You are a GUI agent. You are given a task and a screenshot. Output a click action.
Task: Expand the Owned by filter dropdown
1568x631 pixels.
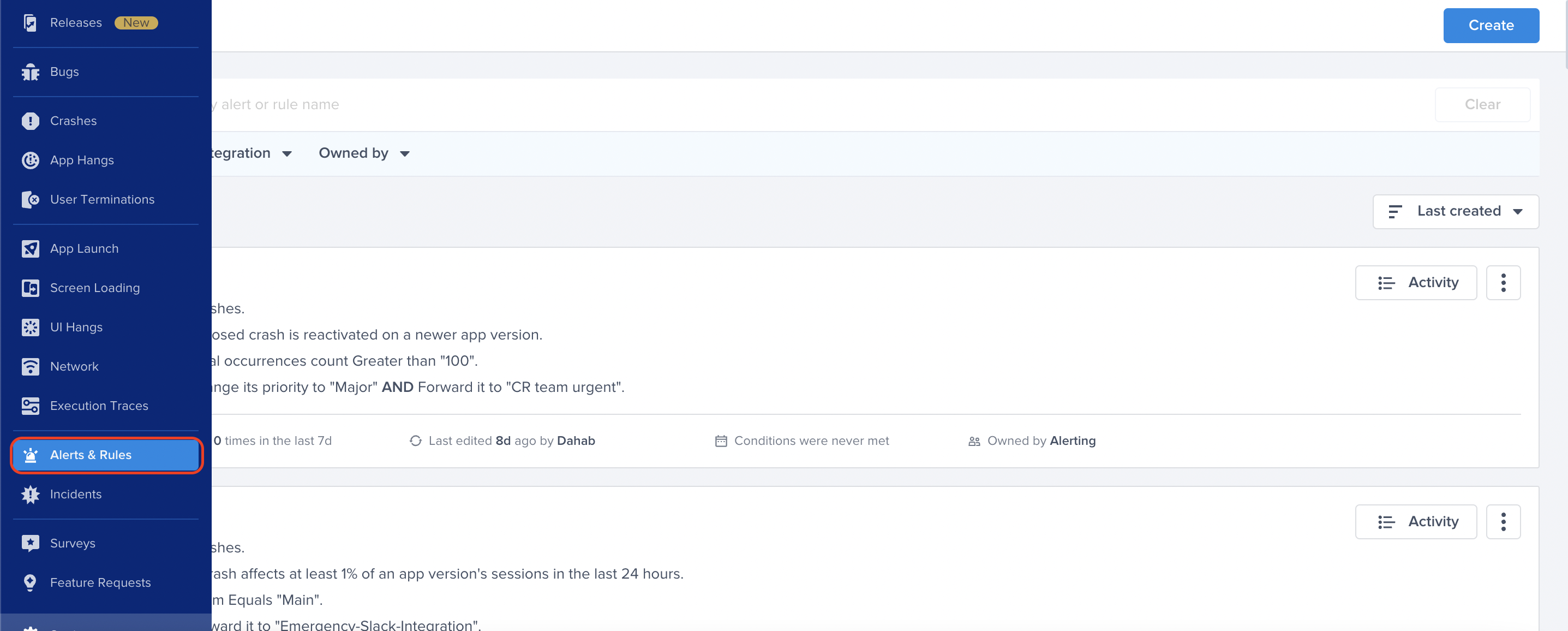pos(363,153)
